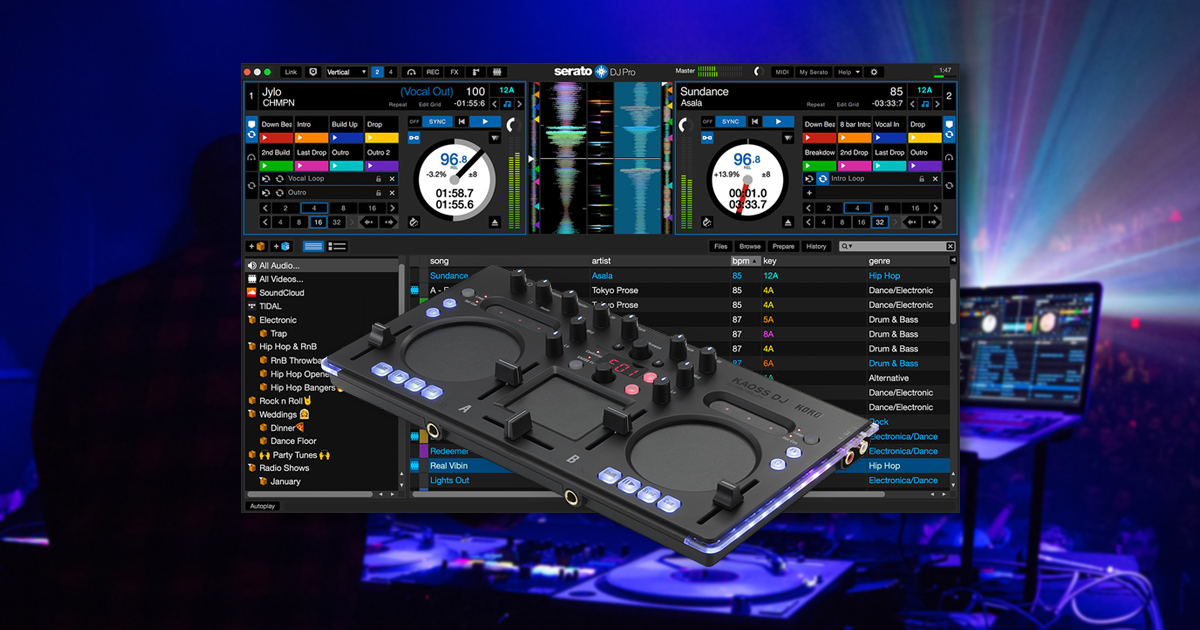Beat jump forward on deck 1

(388, 222)
